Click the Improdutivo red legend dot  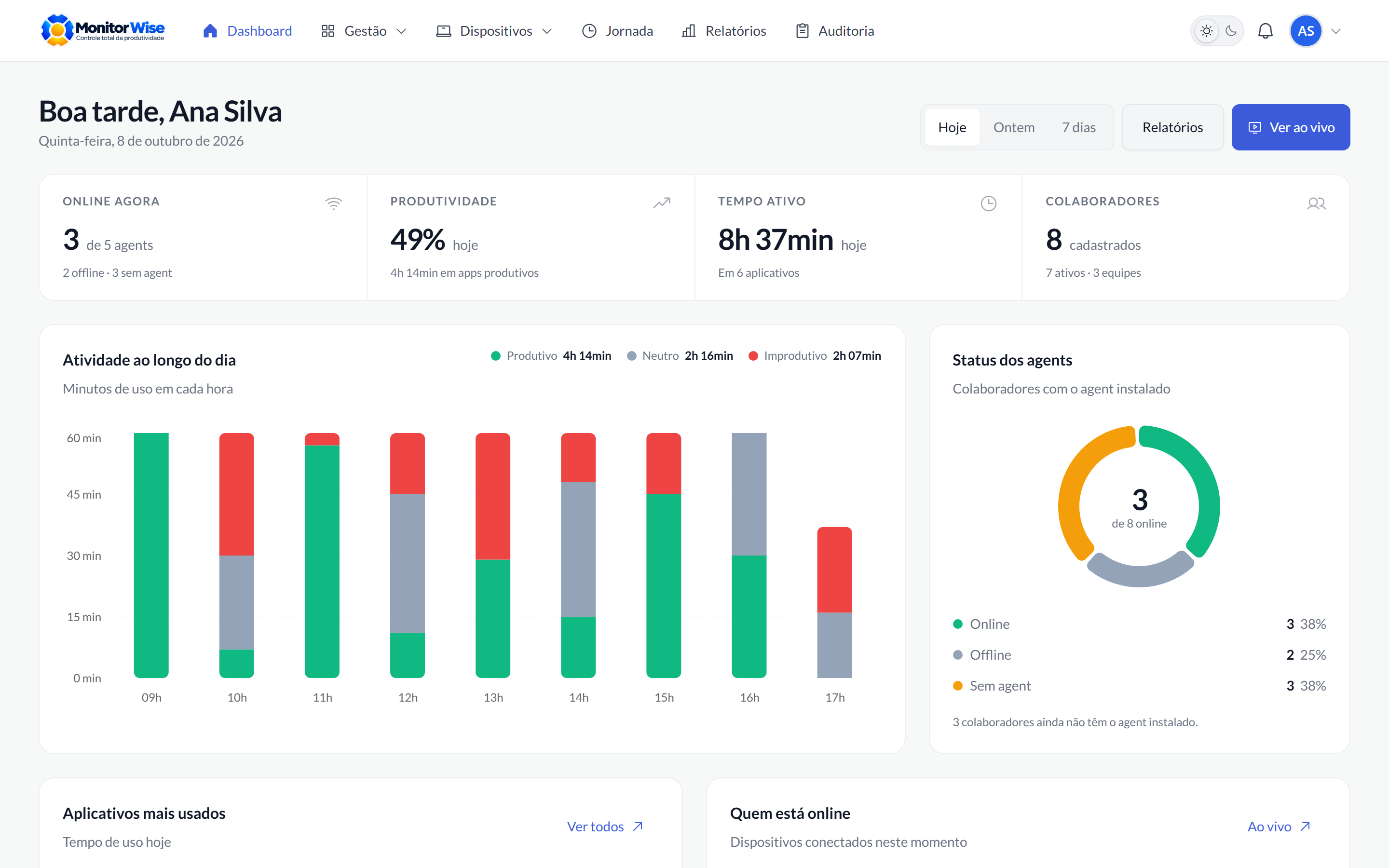754,356
